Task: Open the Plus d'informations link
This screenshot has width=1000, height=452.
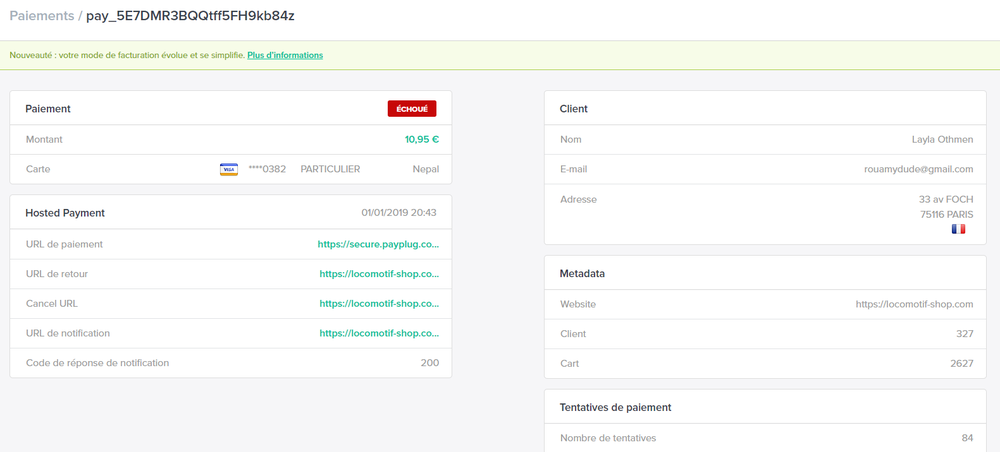Action: (285, 55)
